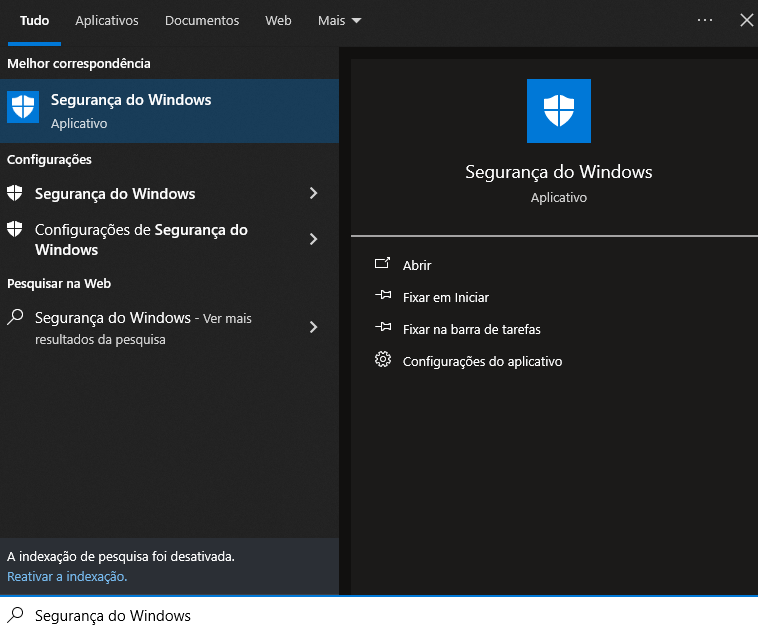Viewport: 758px width, 630px height.
Task: Click the shield icon in best match result
Action: [23, 107]
